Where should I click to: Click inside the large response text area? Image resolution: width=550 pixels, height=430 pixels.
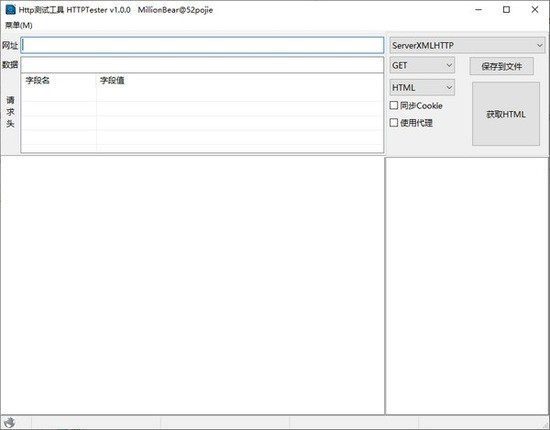click(x=192, y=285)
